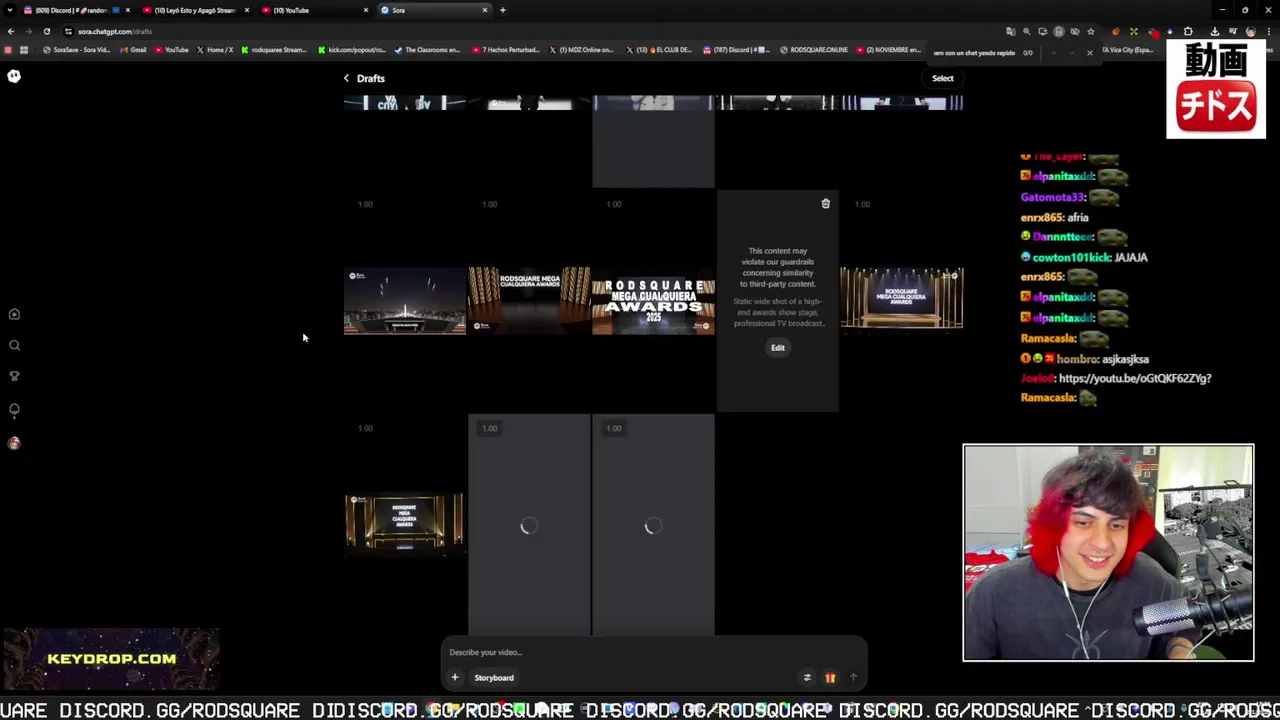Click browser back arrow

(x=11, y=31)
